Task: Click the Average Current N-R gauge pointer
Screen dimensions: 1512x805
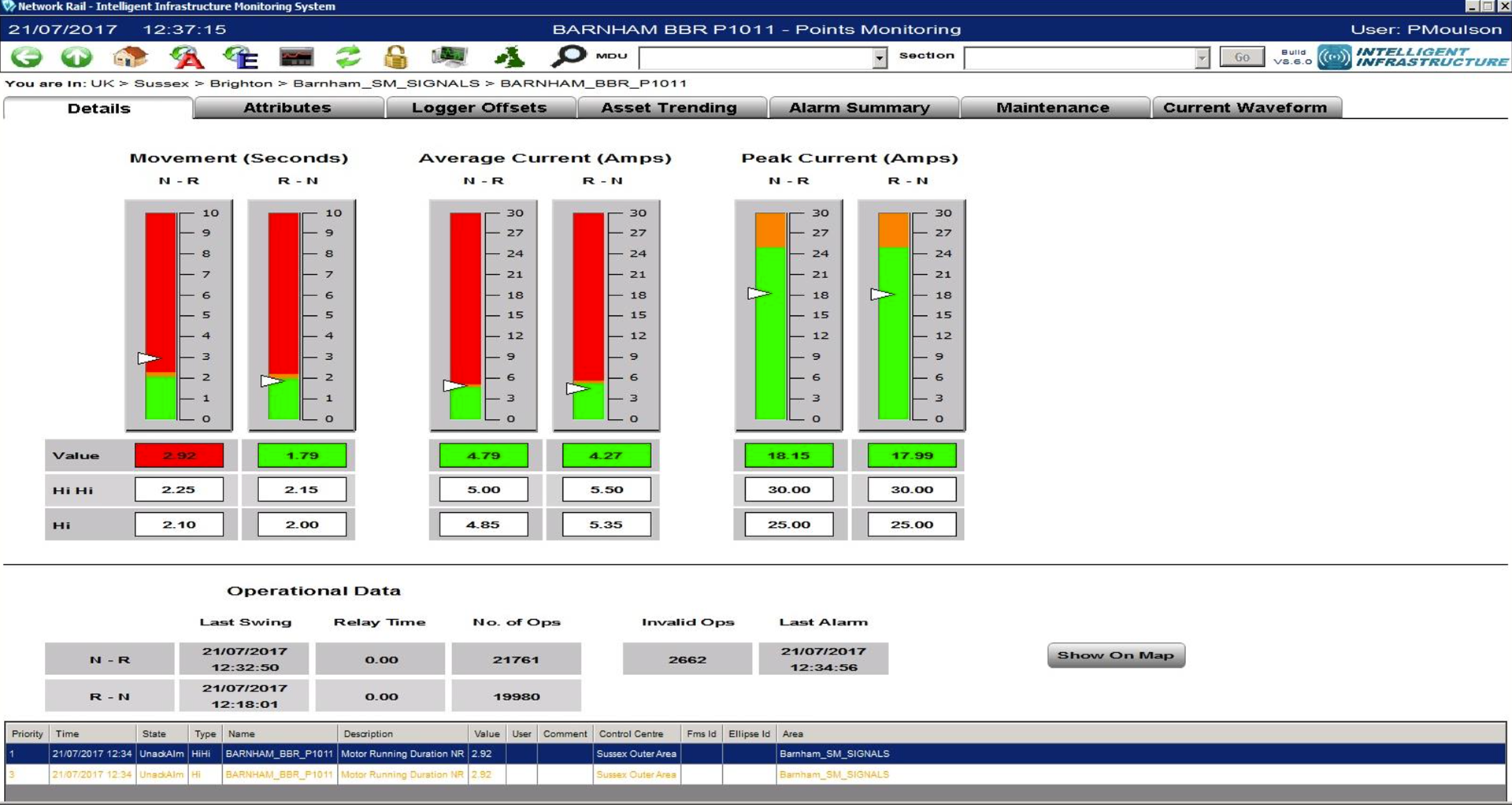Action: [454, 386]
